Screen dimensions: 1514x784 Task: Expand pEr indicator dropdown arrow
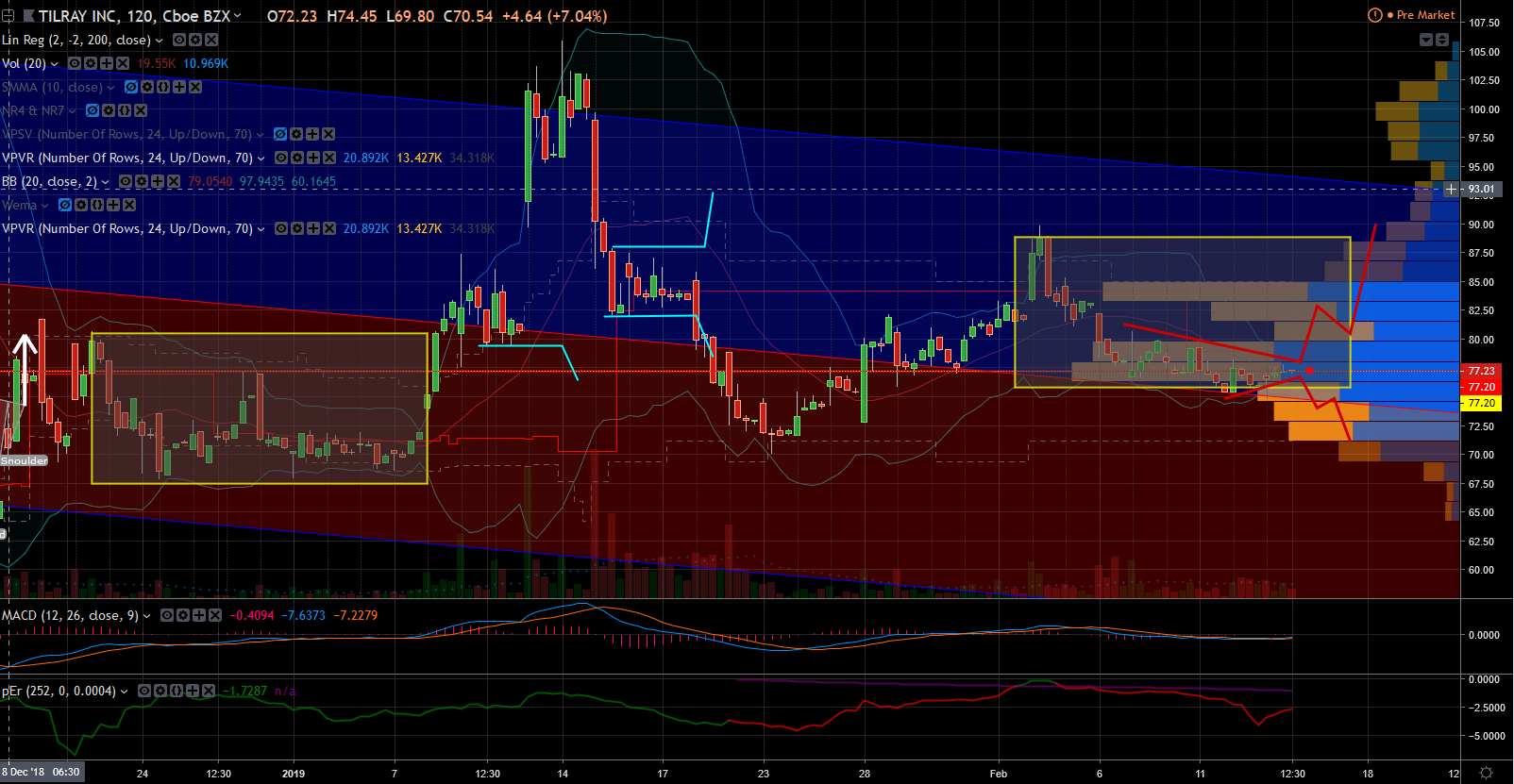point(124,692)
